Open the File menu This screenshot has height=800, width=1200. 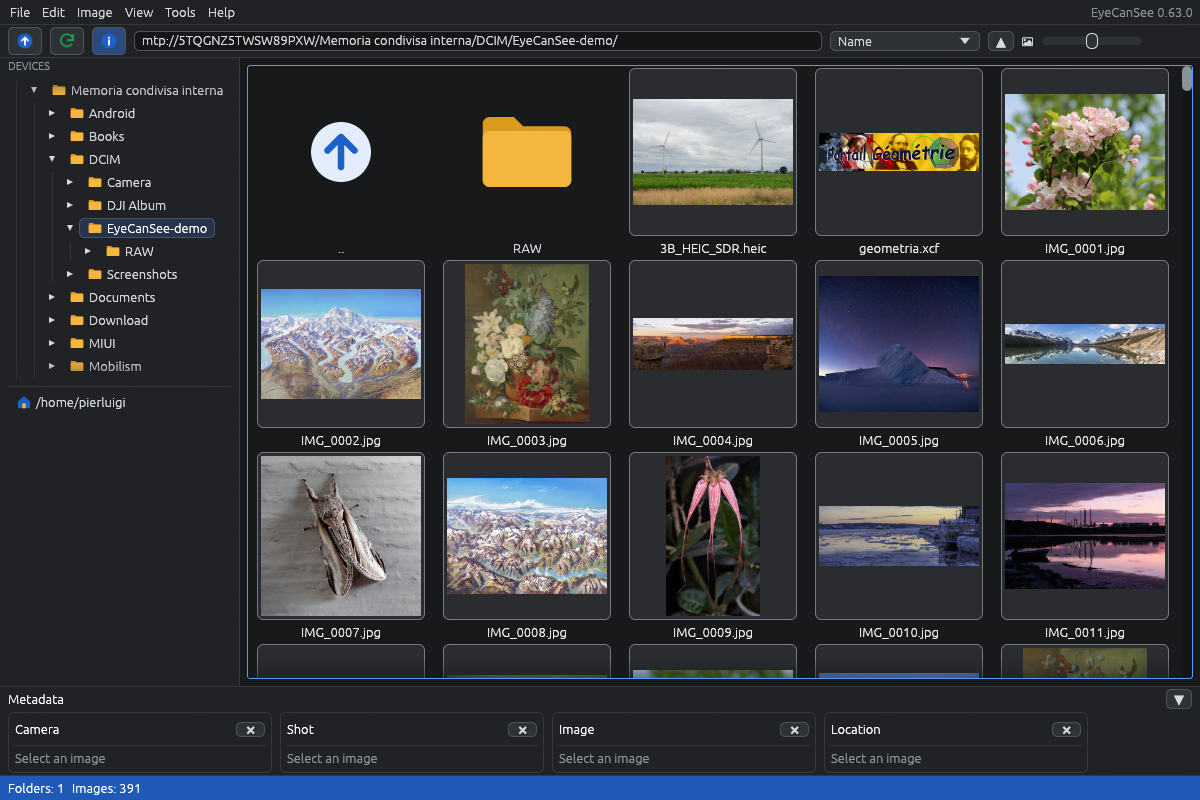(20, 12)
